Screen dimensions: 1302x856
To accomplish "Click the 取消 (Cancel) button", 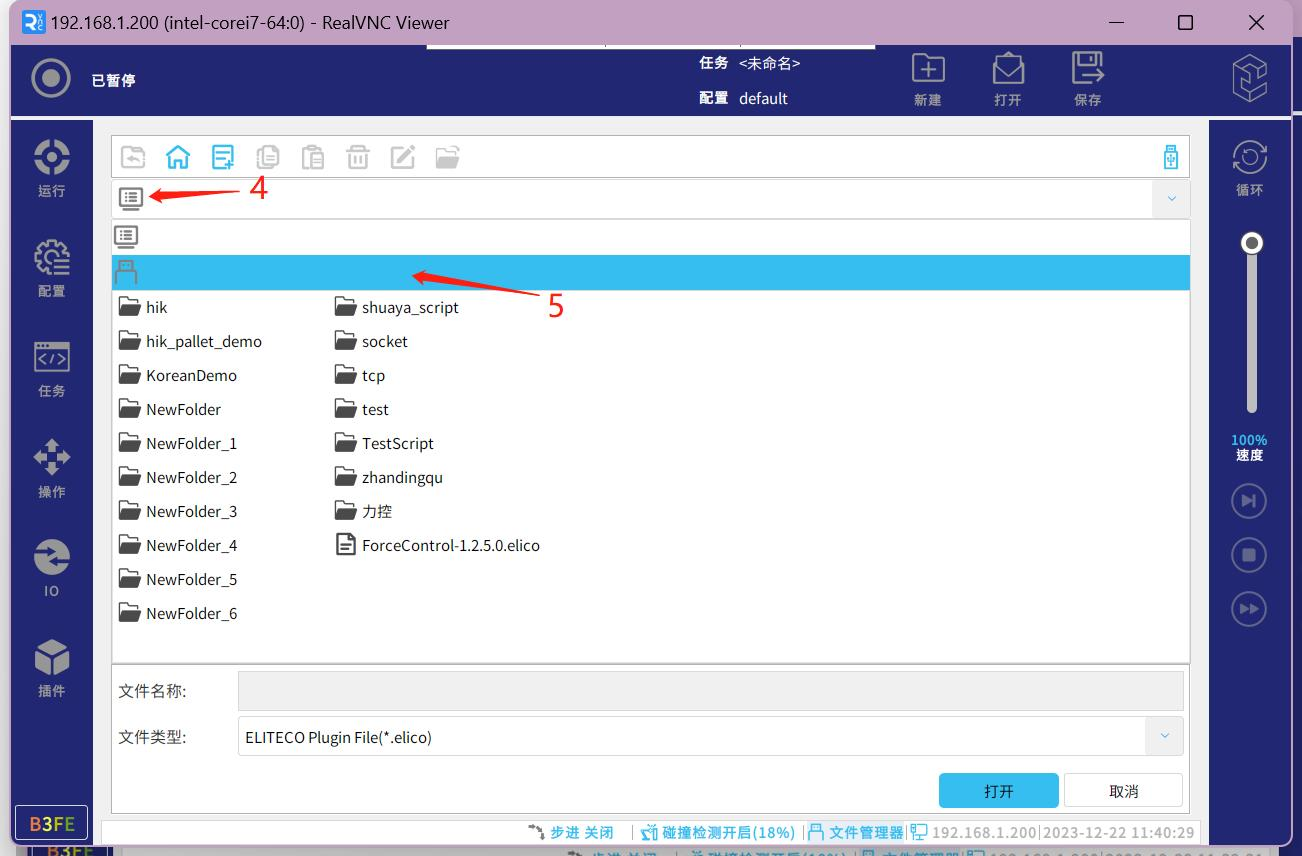I will point(1123,791).
